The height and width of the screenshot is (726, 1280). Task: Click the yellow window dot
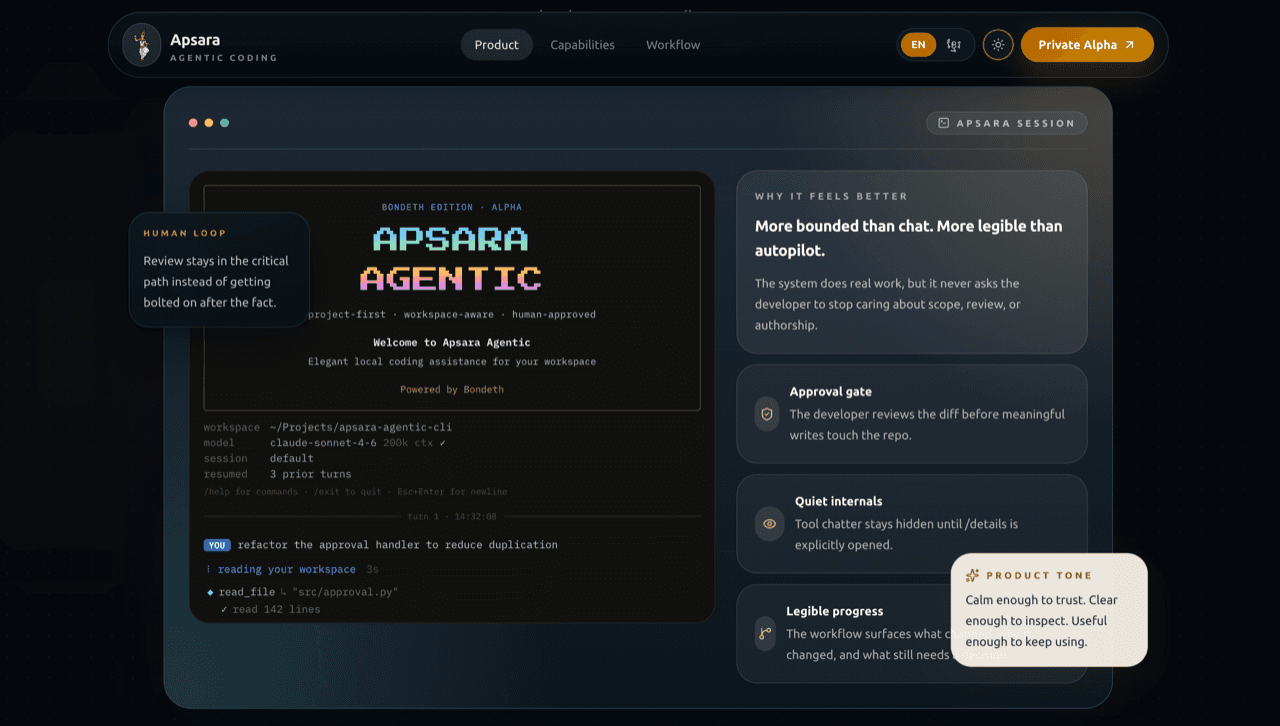point(209,123)
